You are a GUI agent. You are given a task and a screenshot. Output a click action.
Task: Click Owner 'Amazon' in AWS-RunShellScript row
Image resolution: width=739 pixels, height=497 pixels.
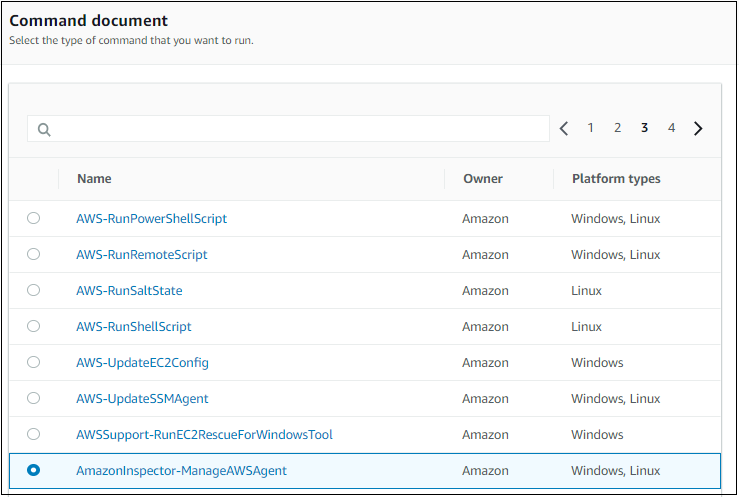pos(485,326)
